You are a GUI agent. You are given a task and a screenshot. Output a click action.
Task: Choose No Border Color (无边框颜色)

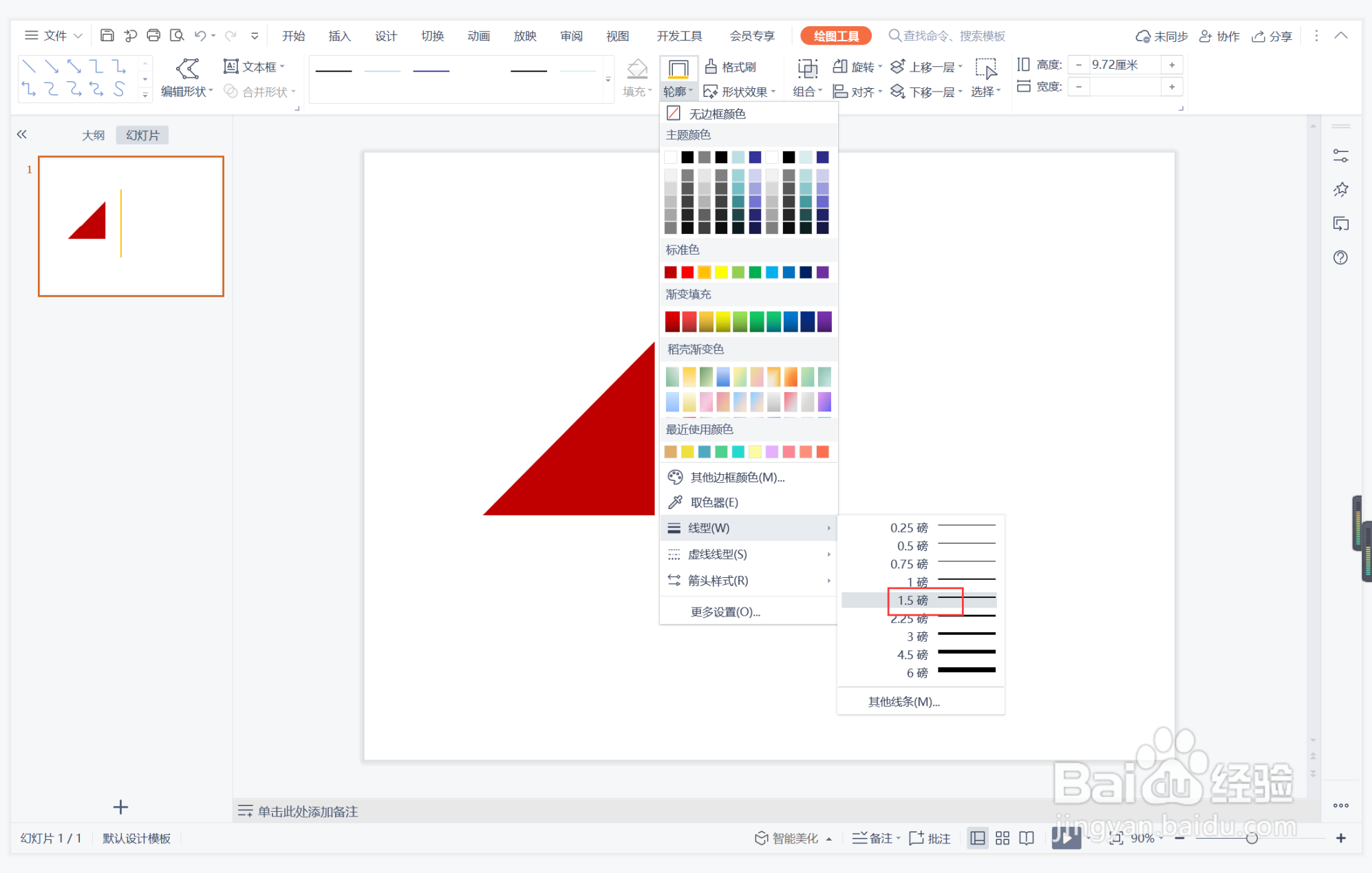749,114
